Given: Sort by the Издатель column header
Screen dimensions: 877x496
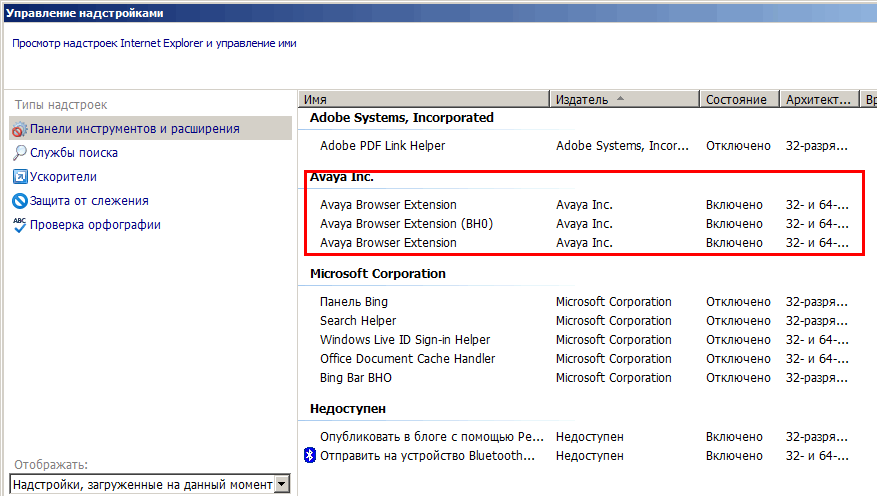Looking at the screenshot, I should click(x=625, y=100).
